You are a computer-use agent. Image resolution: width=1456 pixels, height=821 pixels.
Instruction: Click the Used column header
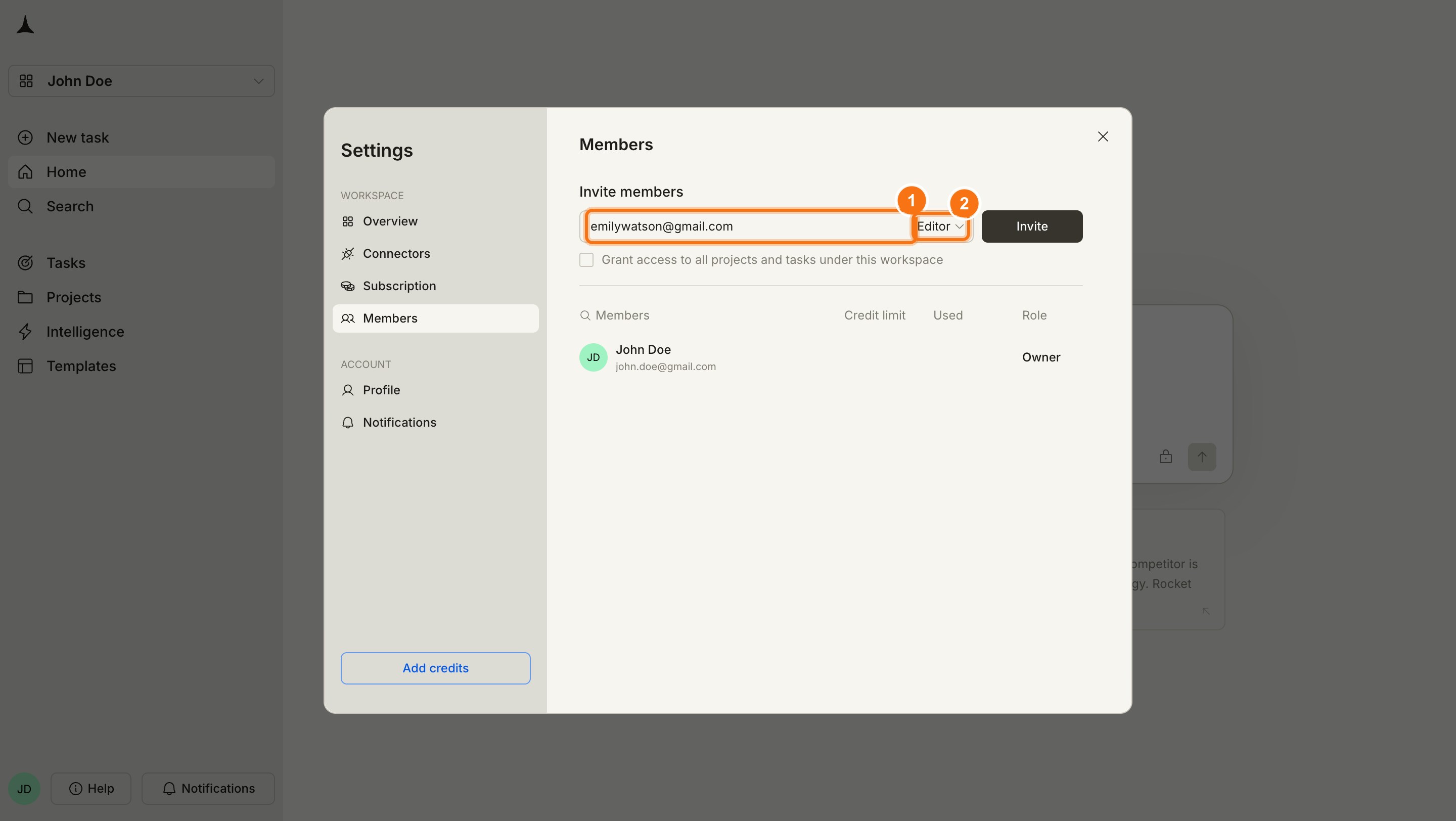(947, 315)
